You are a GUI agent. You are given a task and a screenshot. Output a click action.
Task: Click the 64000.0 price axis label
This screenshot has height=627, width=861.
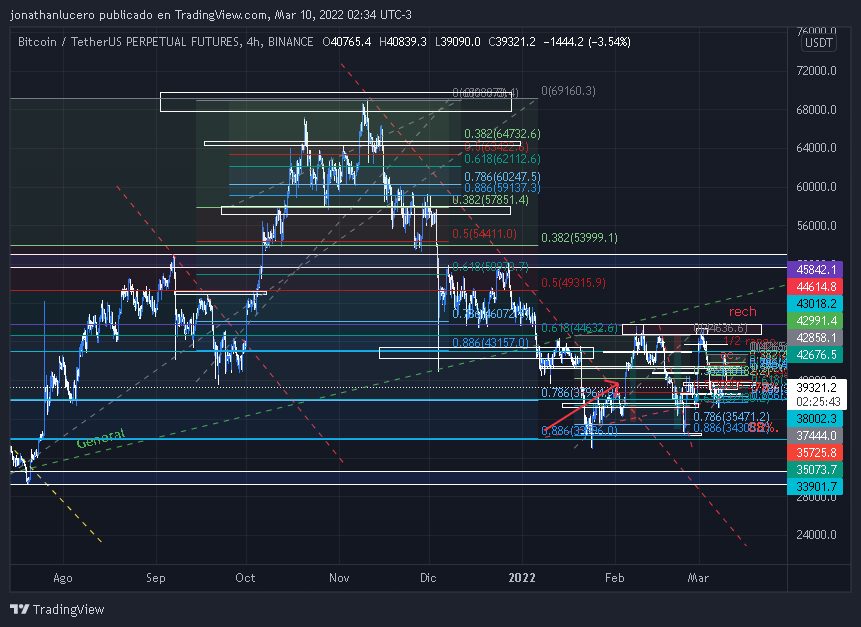[816, 148]
